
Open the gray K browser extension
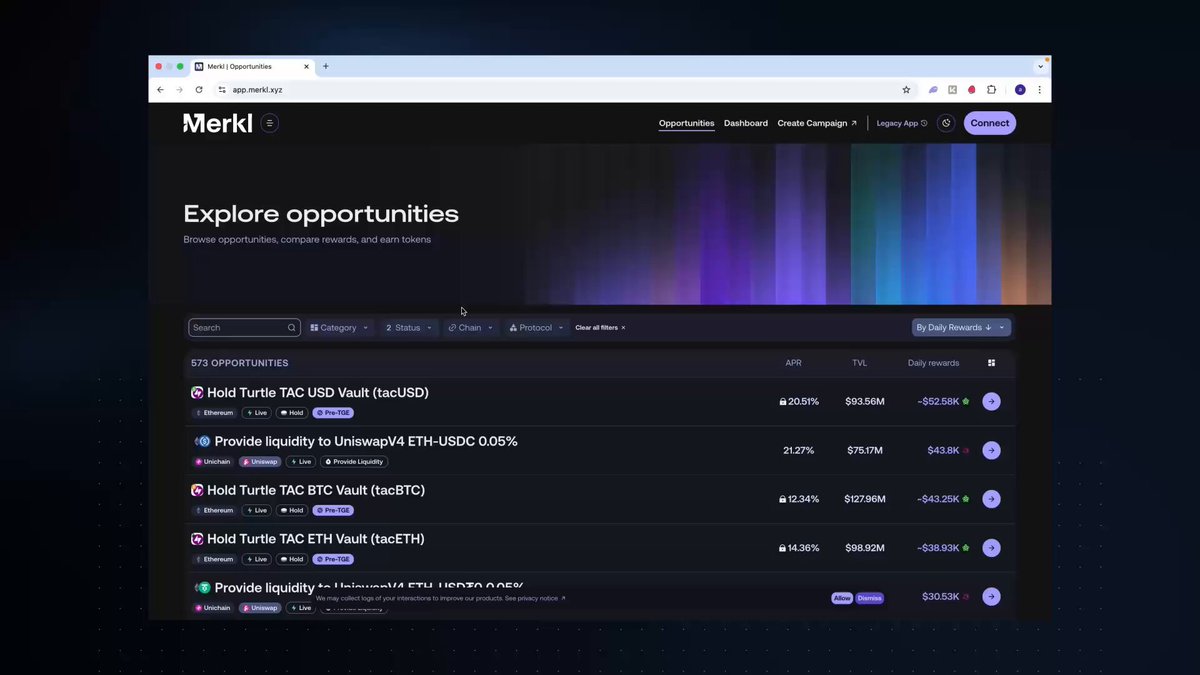952,89
